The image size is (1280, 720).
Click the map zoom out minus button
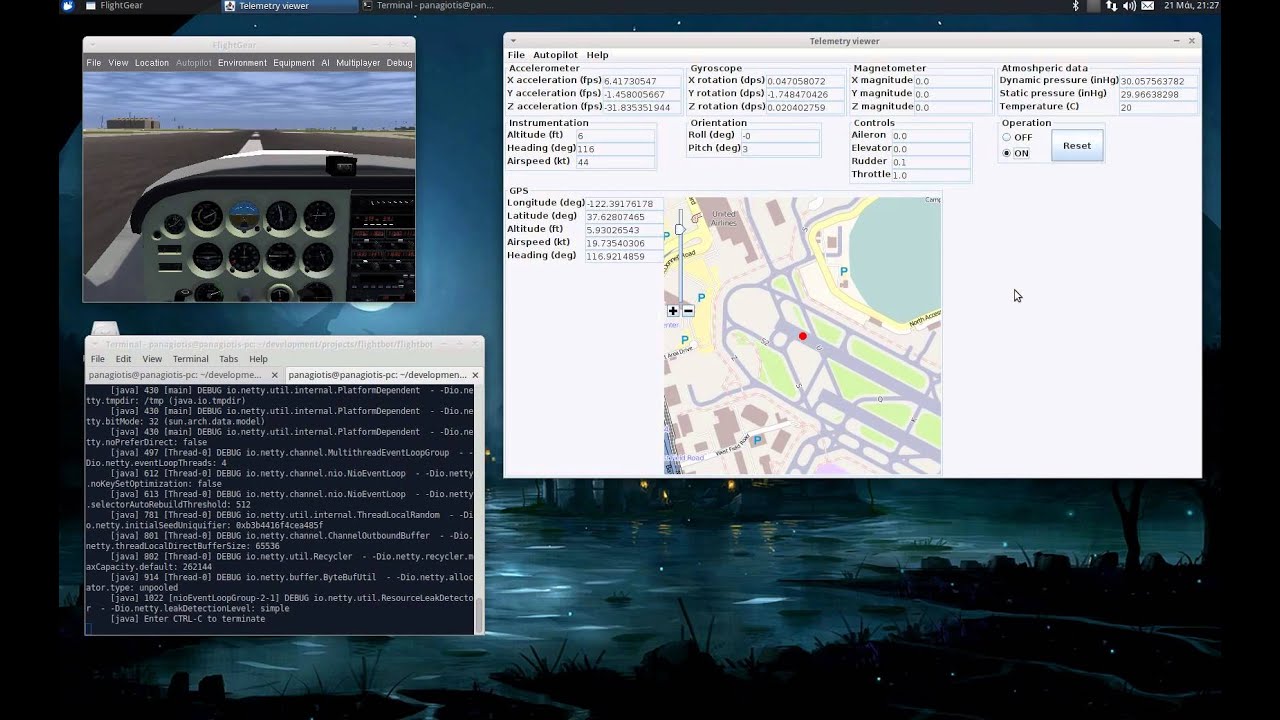[x=688, y=311]
